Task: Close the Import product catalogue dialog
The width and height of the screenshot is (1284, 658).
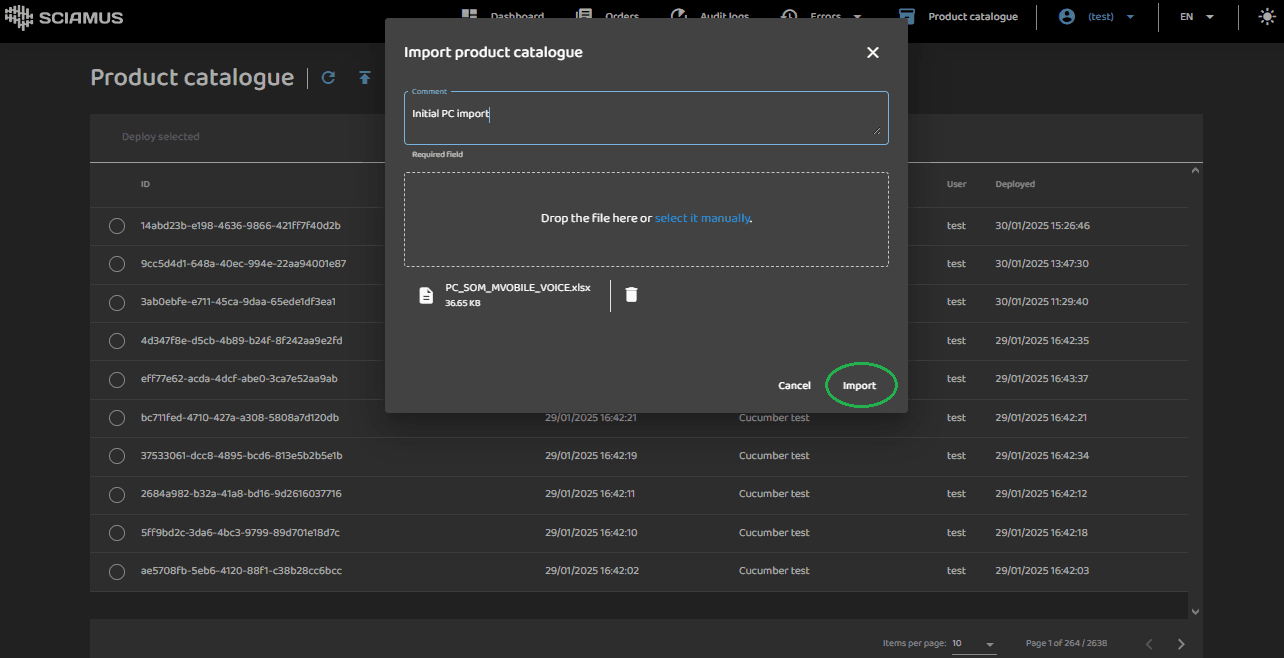Action: pos(872,52)
